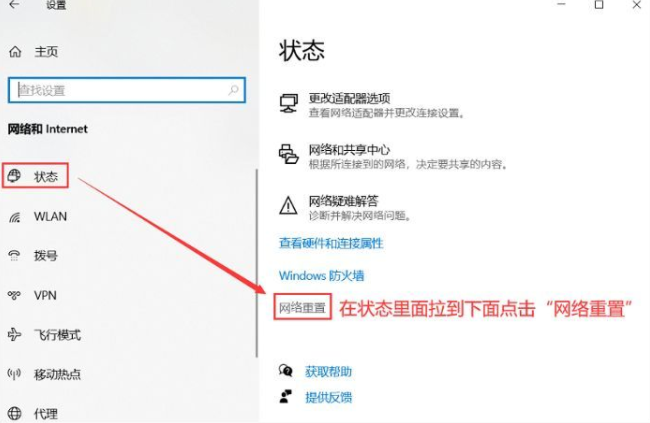Select the 飞行模式 airplane icon

[x=15, y=334]
